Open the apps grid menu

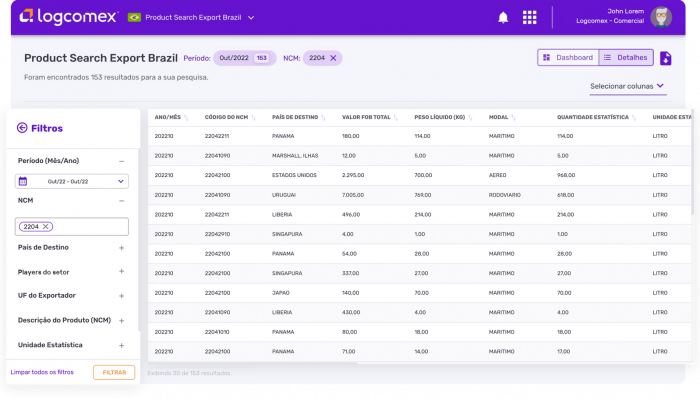point(530,17)
